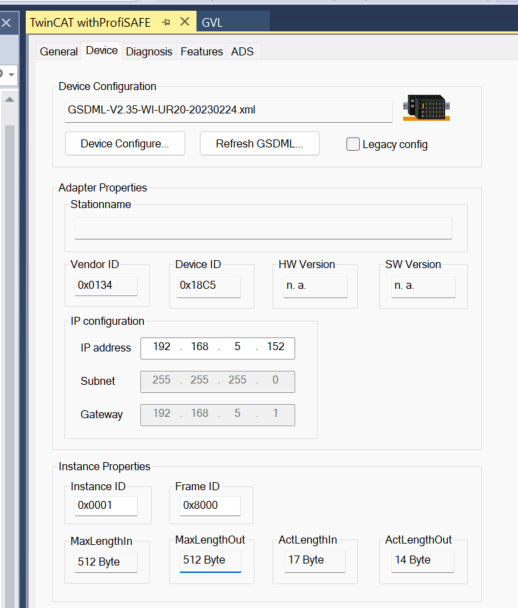Open the Diagnosis tab
518x608 pixels.
coord(149,52)
